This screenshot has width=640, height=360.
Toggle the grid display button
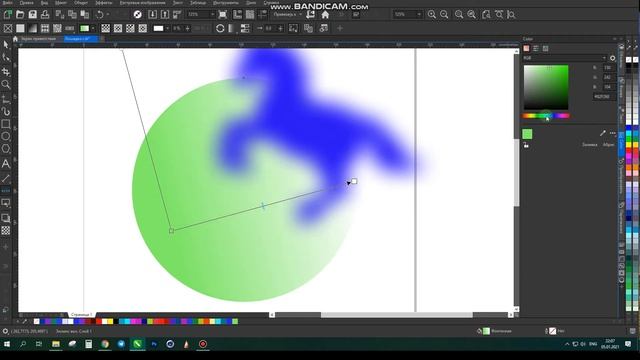coord(250,15)
